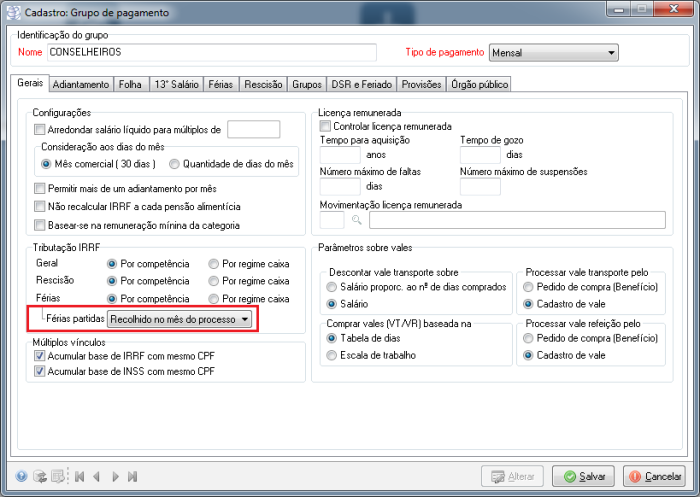This screenshot has width=700, height=497.
Task: Go to the next record
Action: tap(116, 477)
